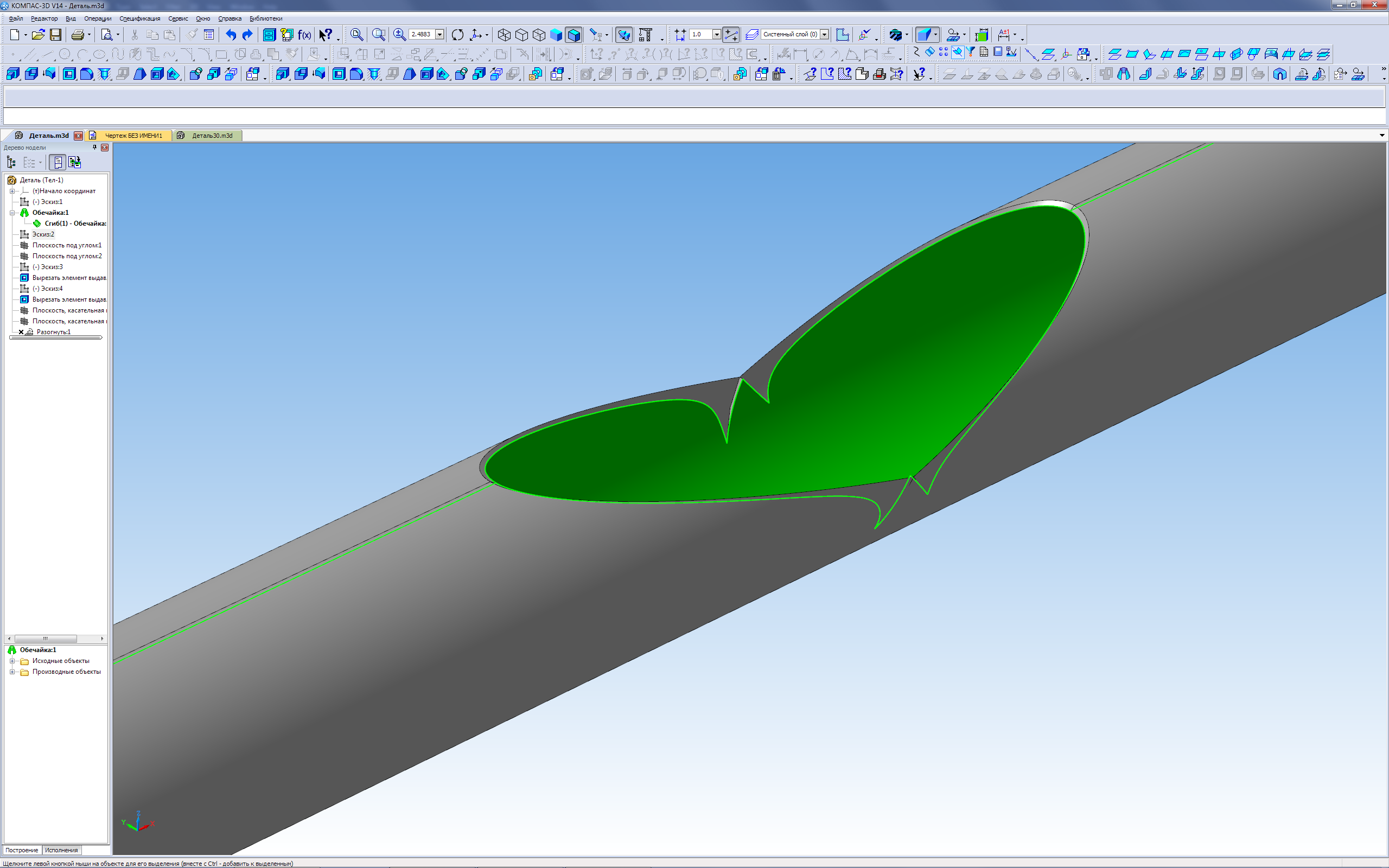This screenshot has height=868, width=1389.
Task: Click model tree horizontal scrollbar thumb
Action: point(46,639)
